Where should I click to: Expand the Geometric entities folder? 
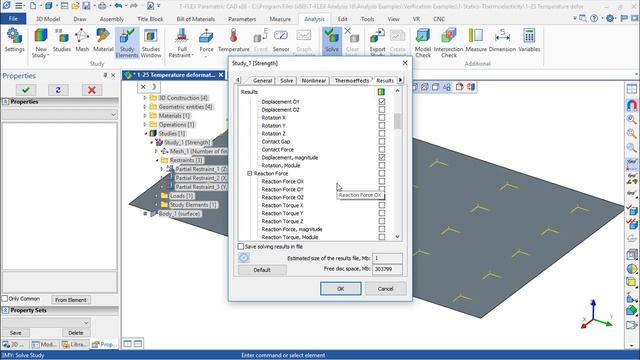(x=144, y=107)
